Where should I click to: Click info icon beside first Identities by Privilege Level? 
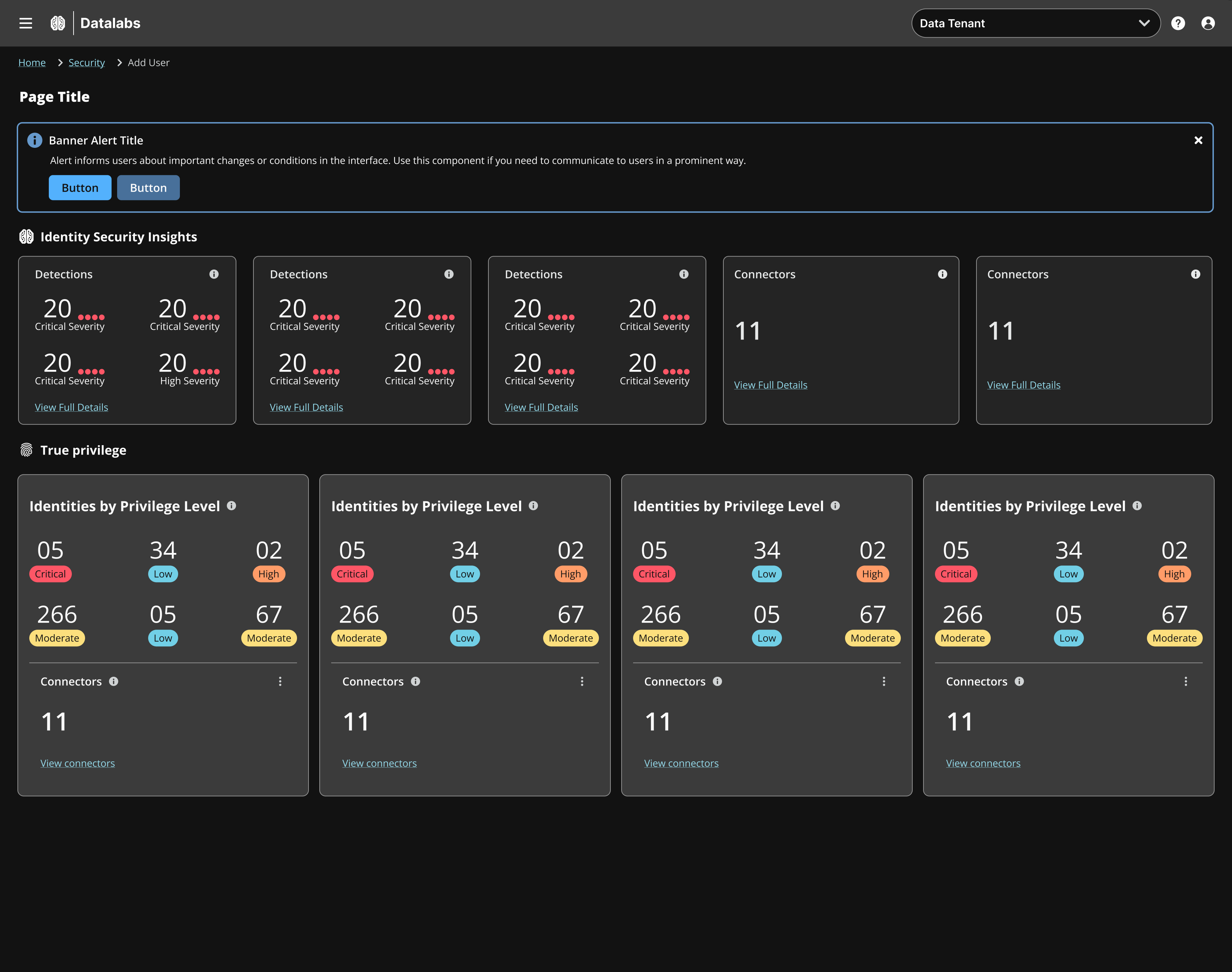coord(231,505)
